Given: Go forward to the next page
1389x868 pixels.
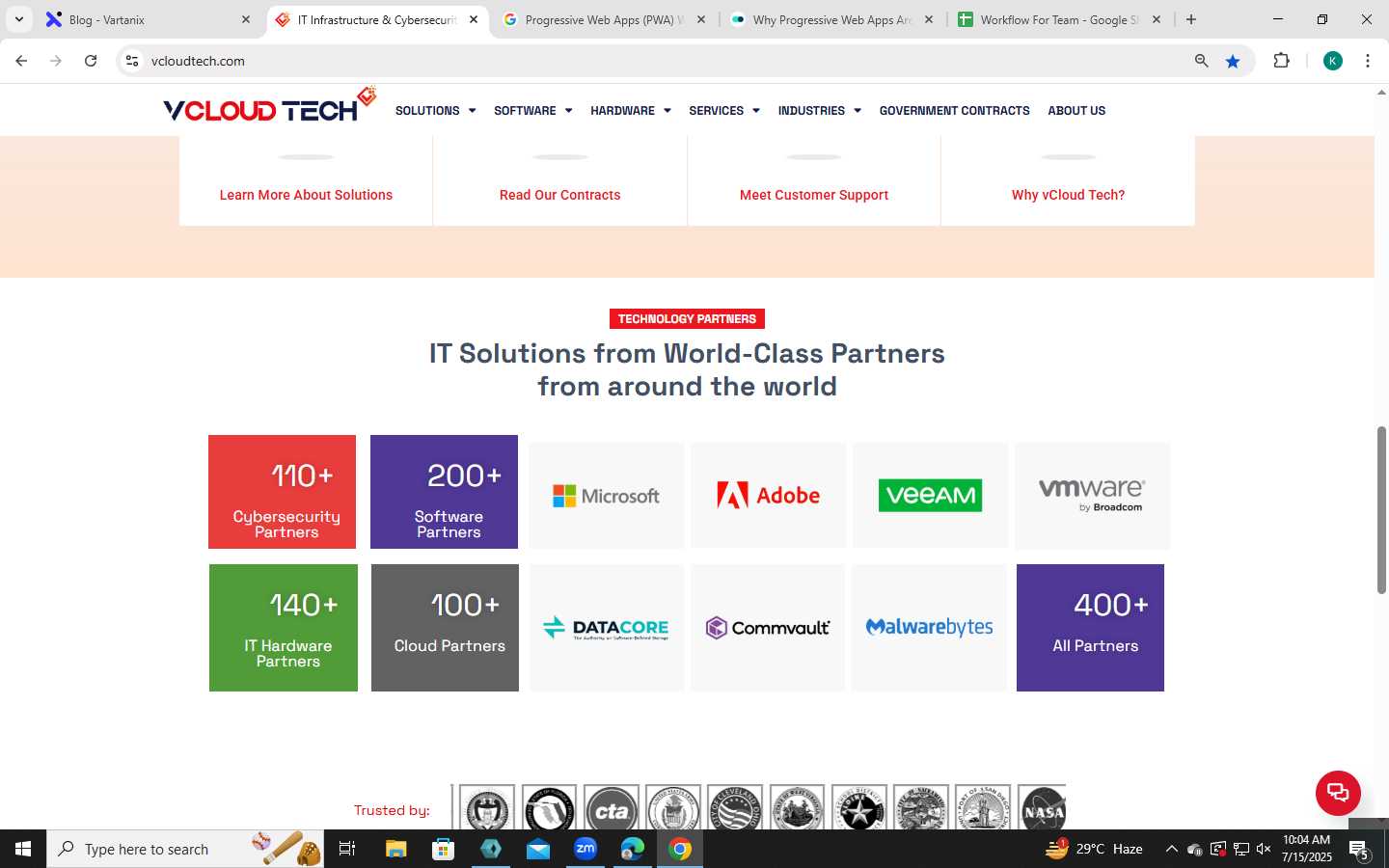Looking at the screenshot, I should click(56, 61).
